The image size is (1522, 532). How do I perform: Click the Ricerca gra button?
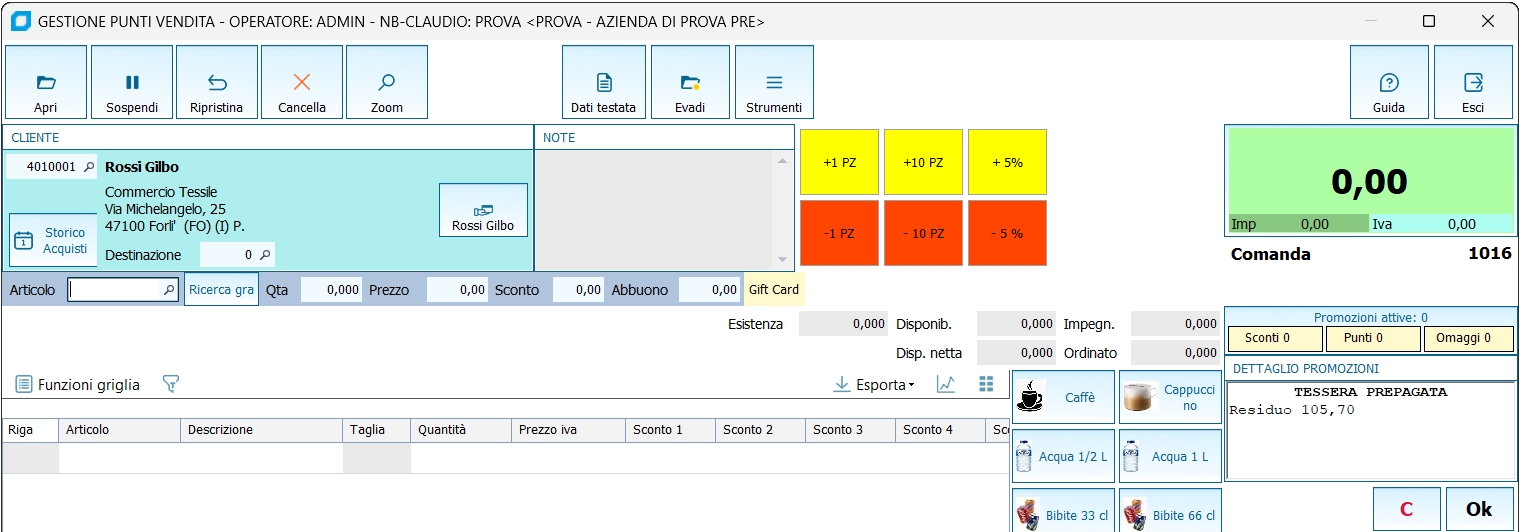221,290
